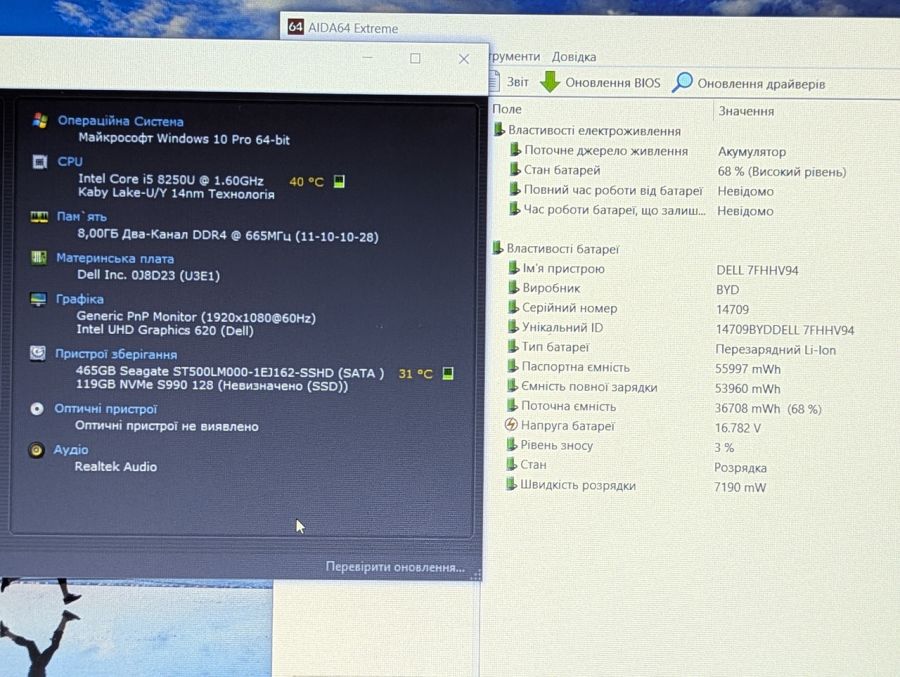The width and height of the screenshot is (900, 677).
Task: Click the Оптичні пристрої disc icon
Action: click(x=37, y=408)
